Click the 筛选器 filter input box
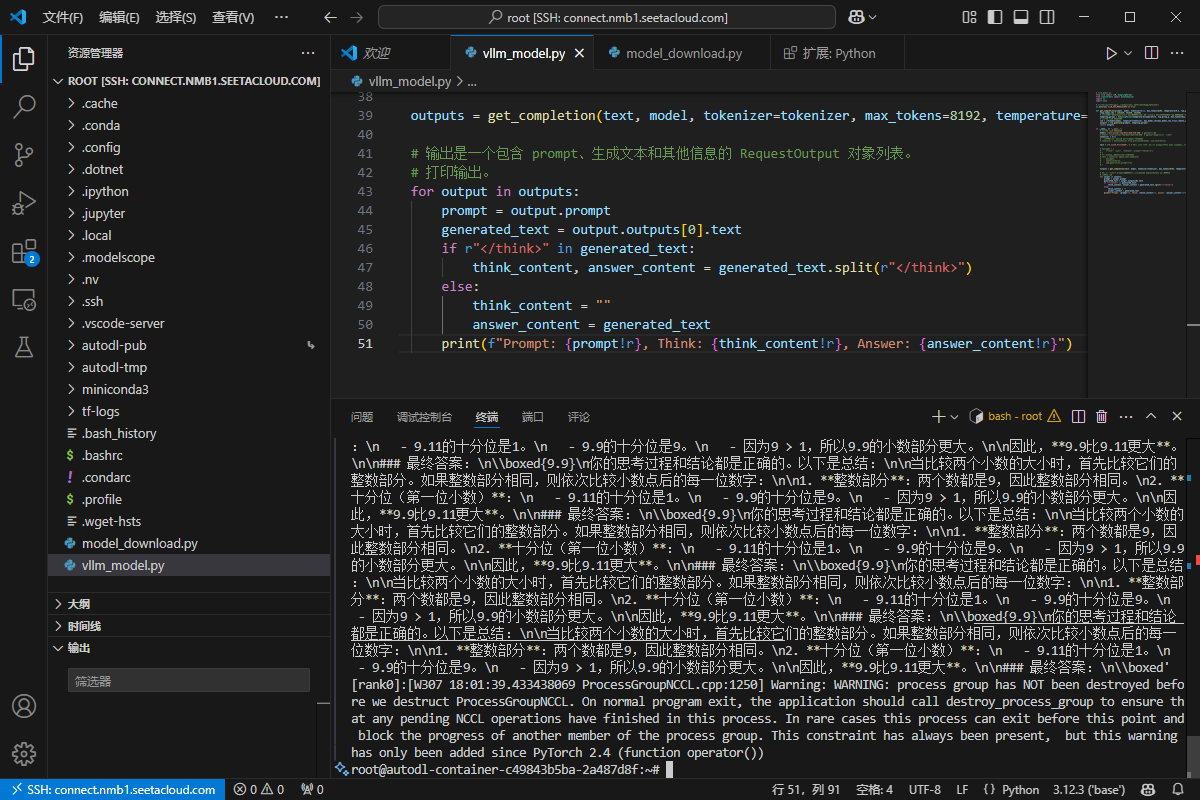The width and height of the screenshot is (1200, 800). (189, 681)
